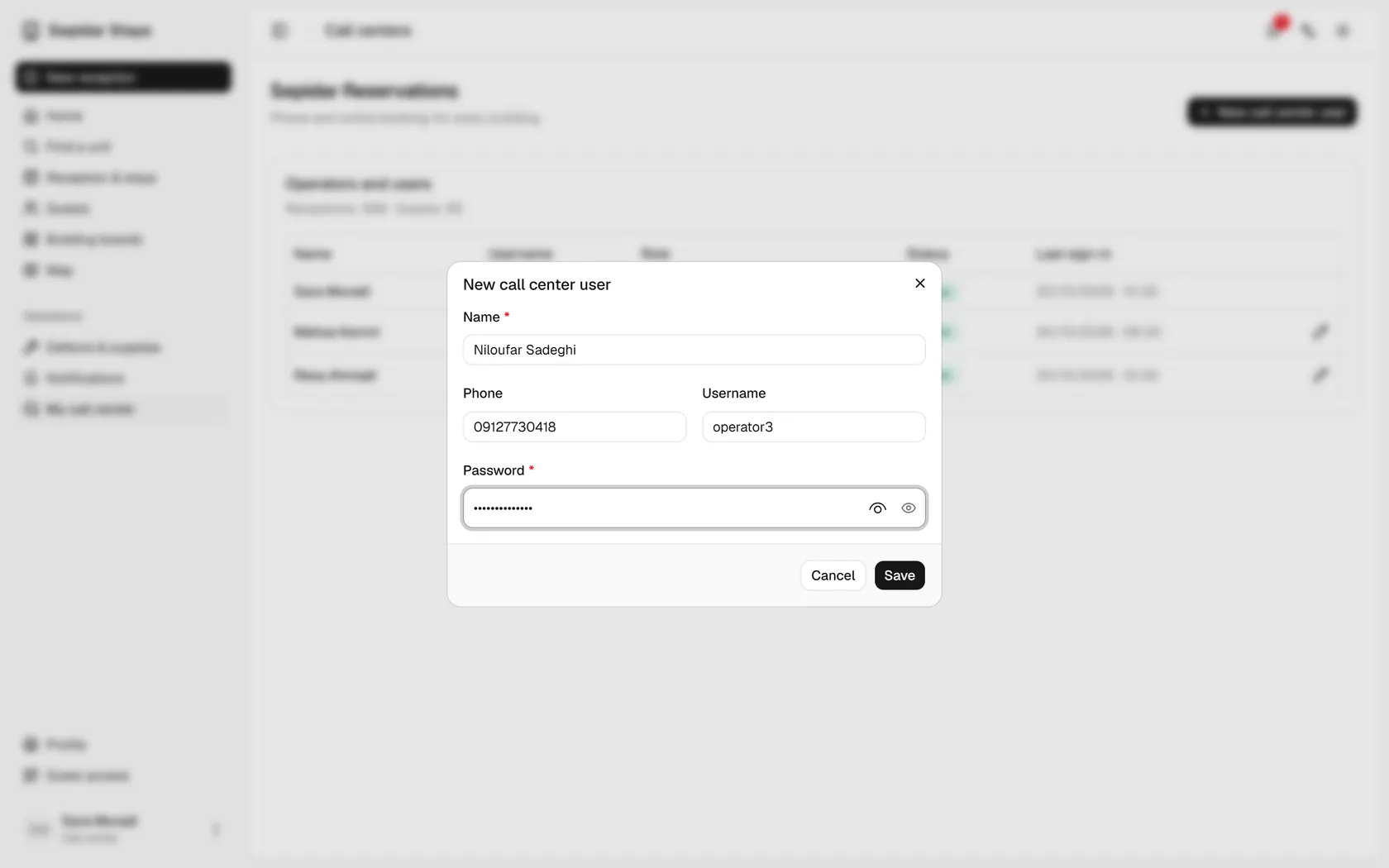This screenshot has width=1389, height=868.
Task: Focus the Name field with Niloufar Sadeghi
Action: point(694,350)
